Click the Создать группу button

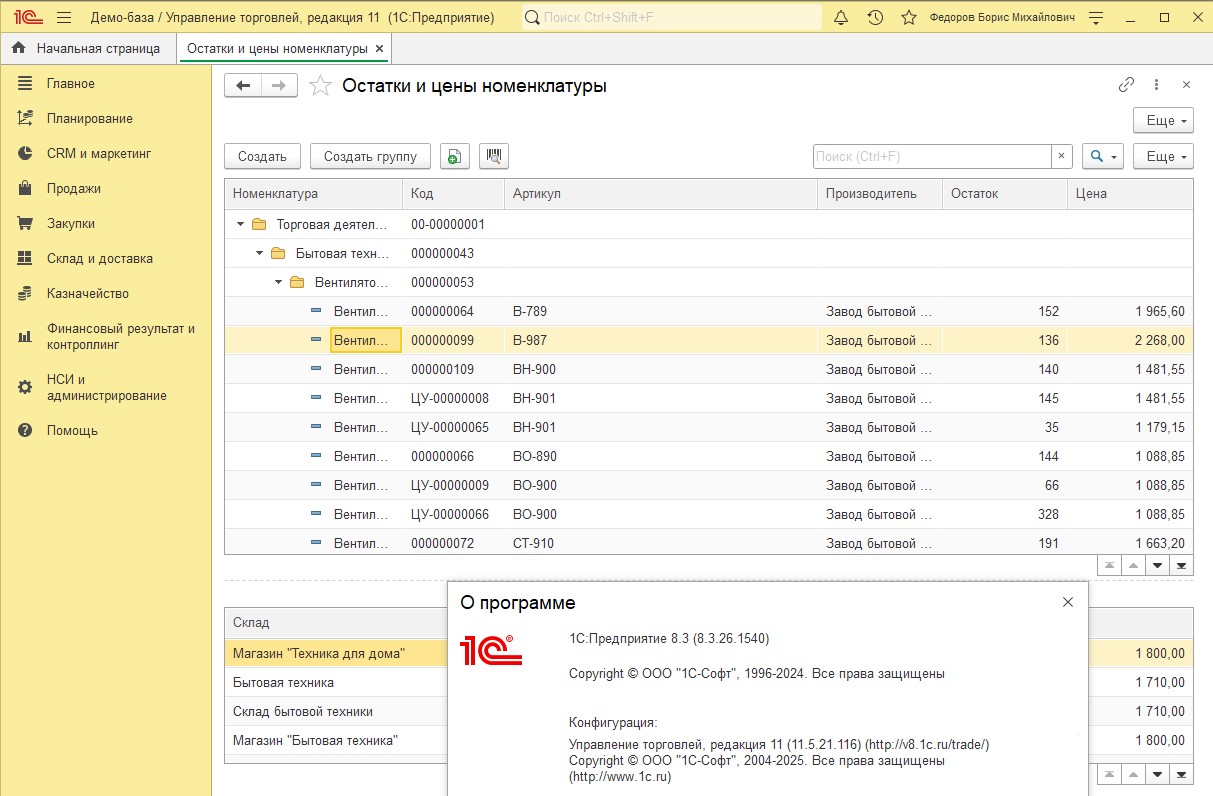tap(370, 156)
